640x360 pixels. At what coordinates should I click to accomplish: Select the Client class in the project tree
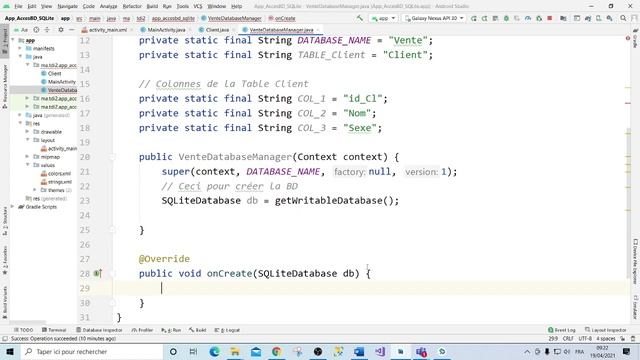pyautogui.click(x=54, y=73)
